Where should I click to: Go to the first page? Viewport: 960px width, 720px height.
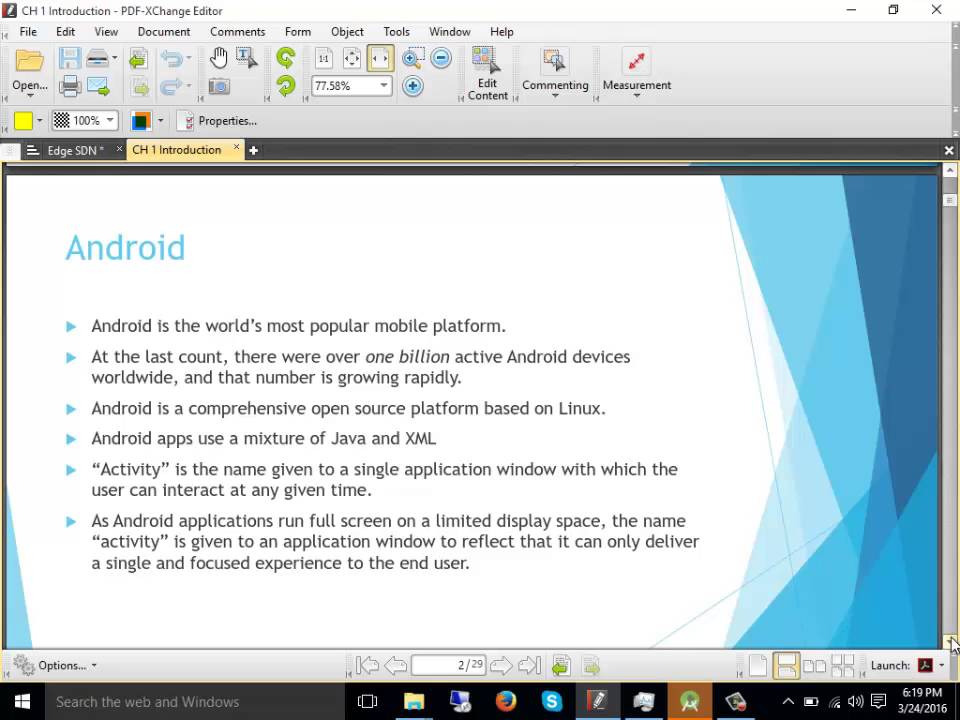point(367,666)
